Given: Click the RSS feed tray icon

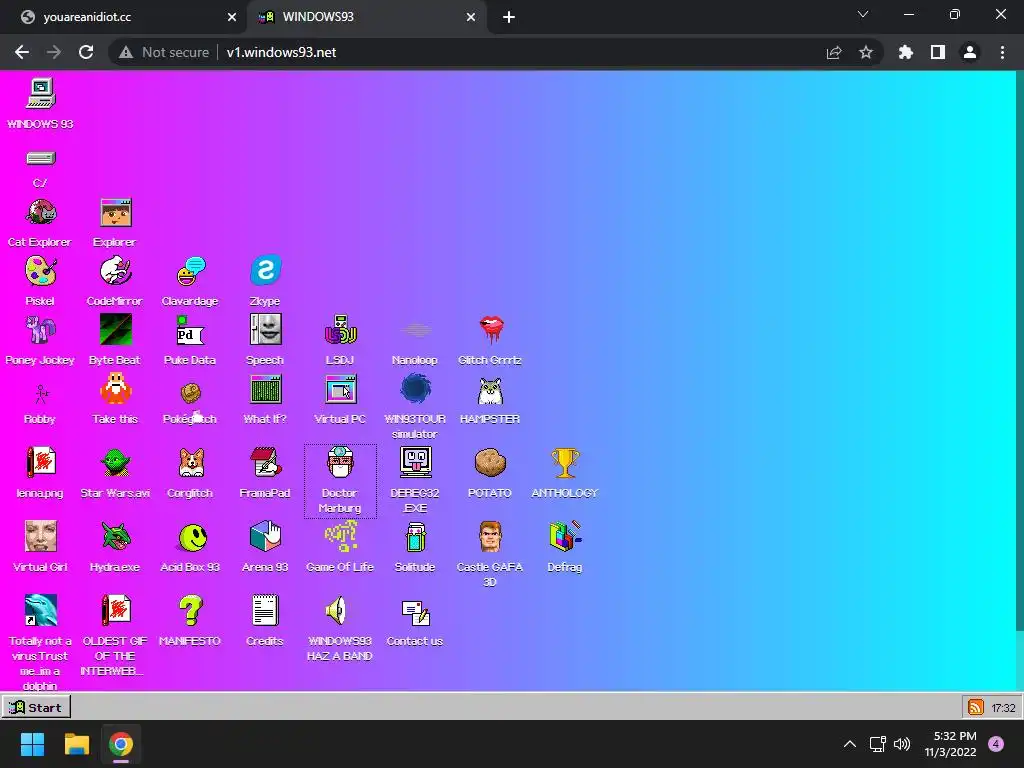Looking at the screenshot, I should pos(976,707).
